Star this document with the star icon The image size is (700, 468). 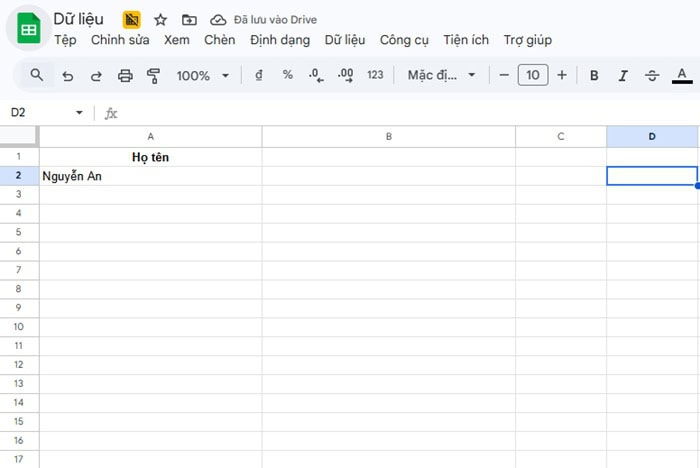coord(160,20)
